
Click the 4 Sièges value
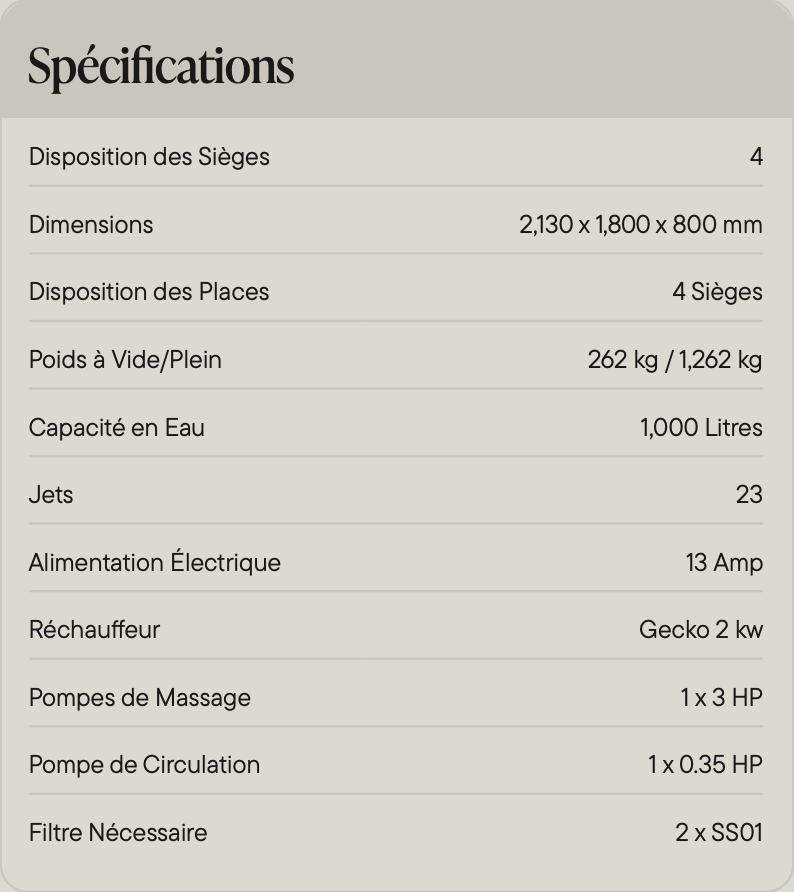pos(717,292)
